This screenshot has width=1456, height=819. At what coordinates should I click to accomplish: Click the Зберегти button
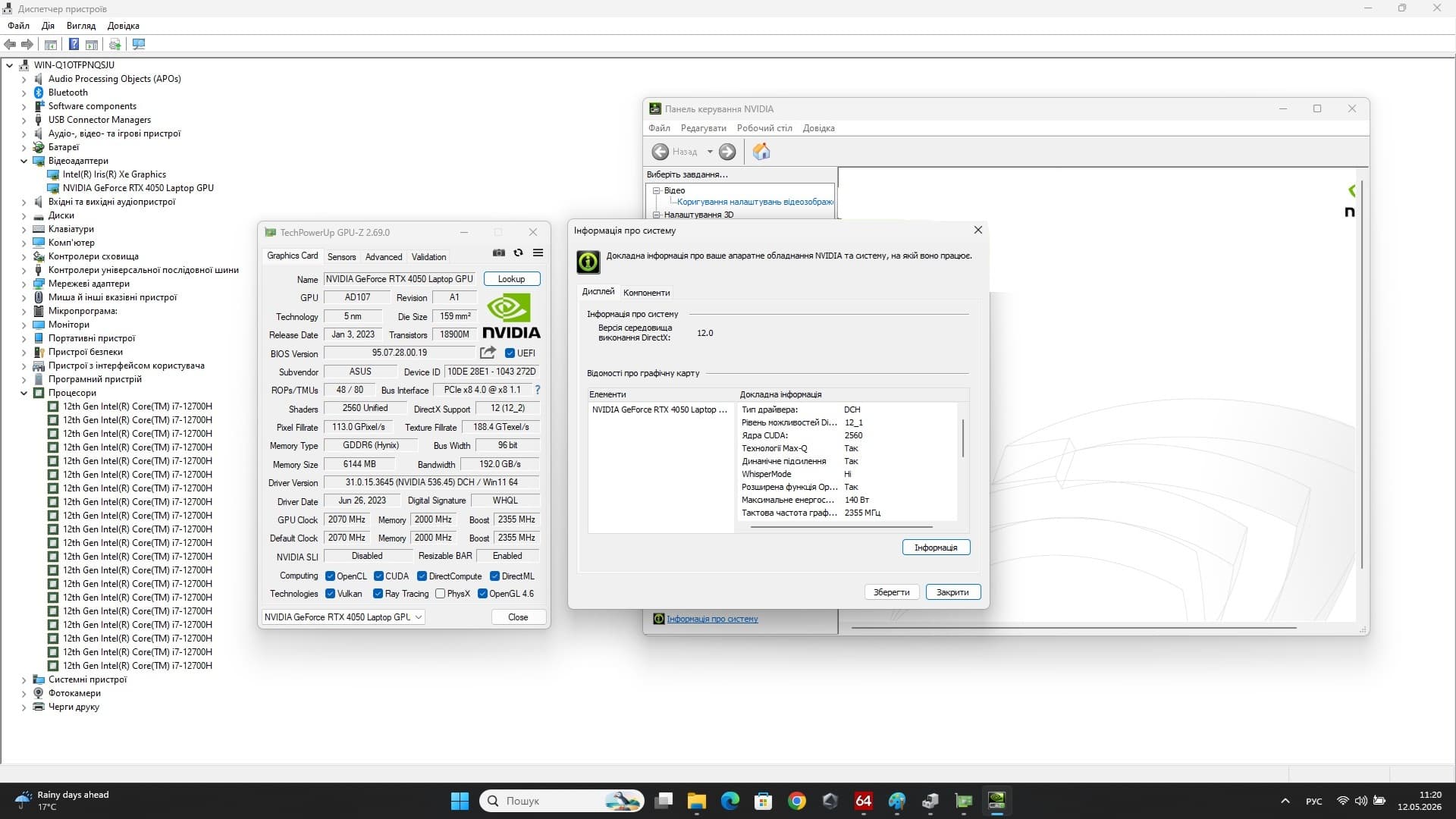click(x=891, y=592)
